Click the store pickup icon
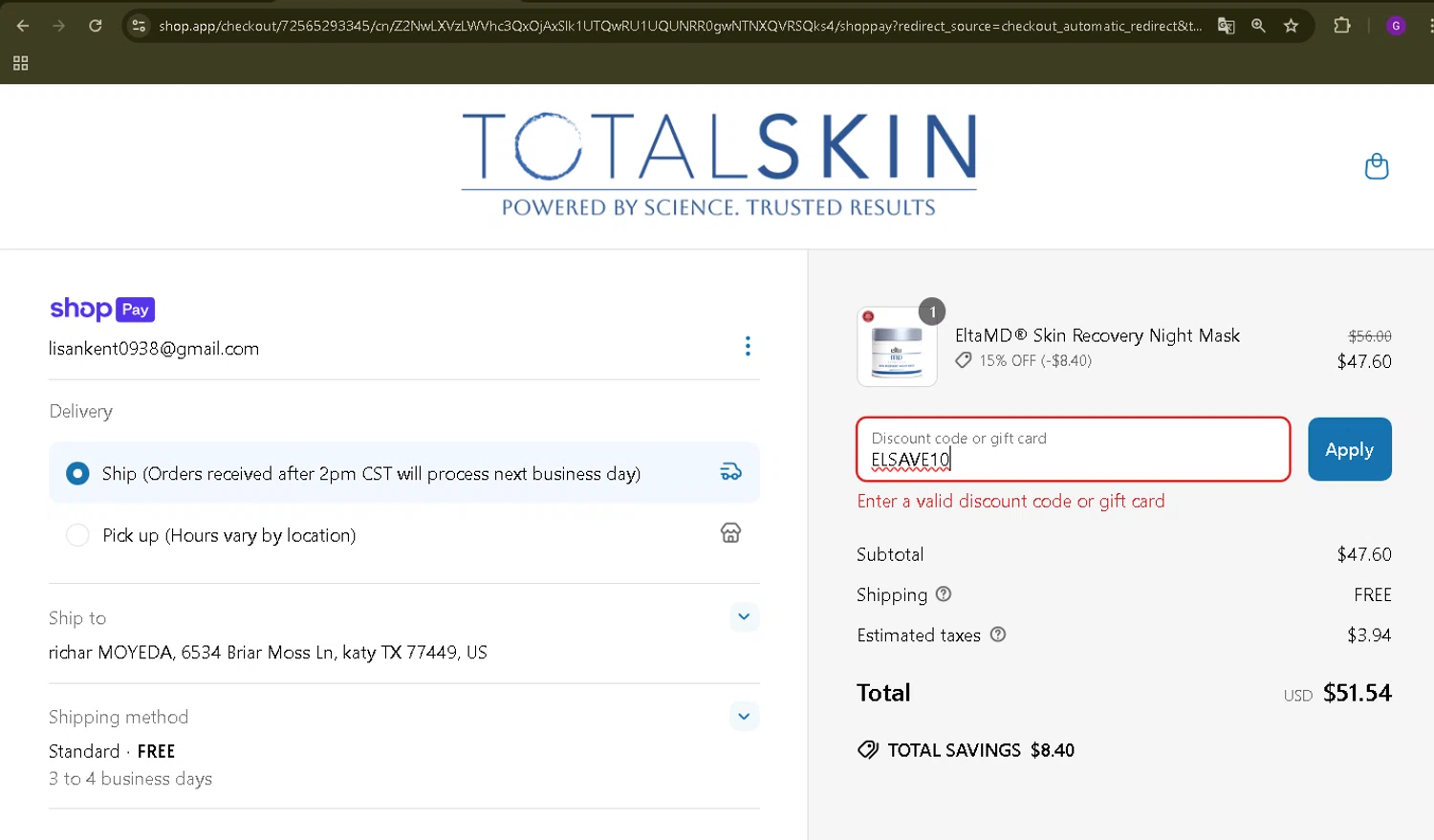Screen dimensions: 1434x840 (x=730, y=533)
